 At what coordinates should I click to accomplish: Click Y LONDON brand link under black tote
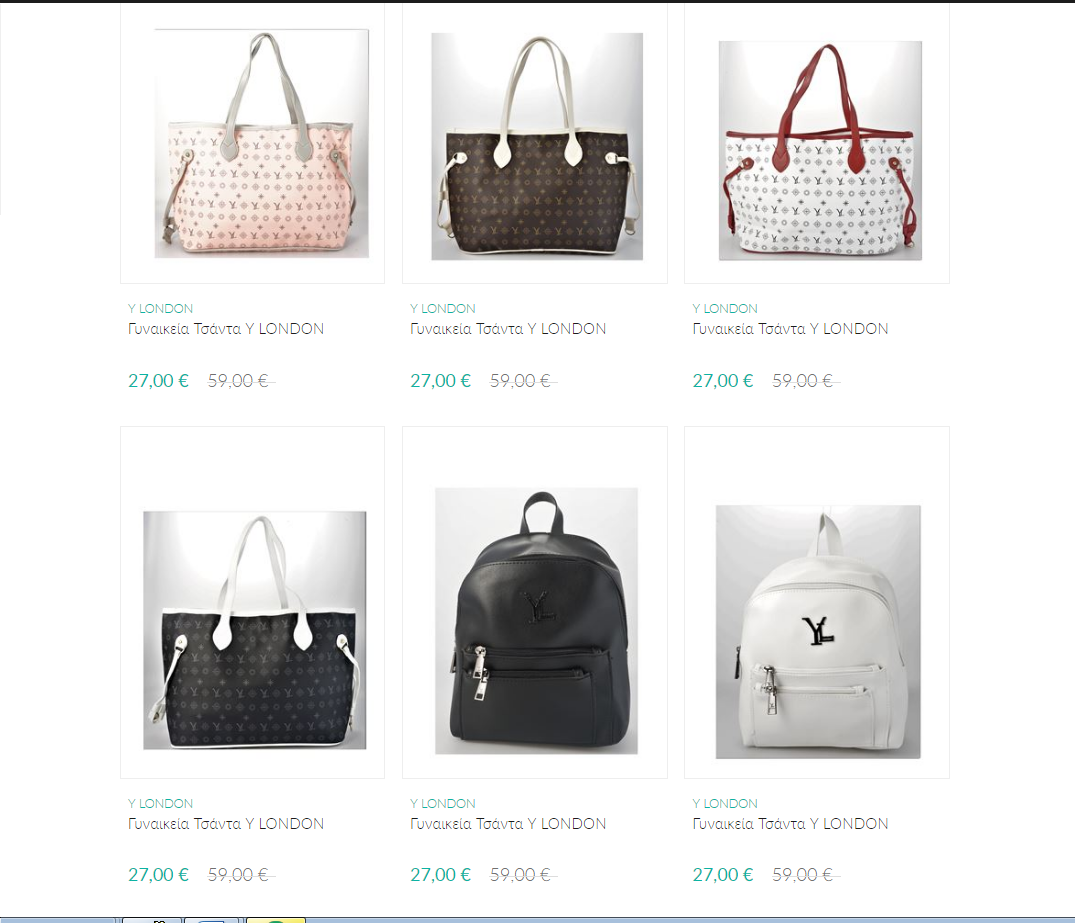coord(160,803)
